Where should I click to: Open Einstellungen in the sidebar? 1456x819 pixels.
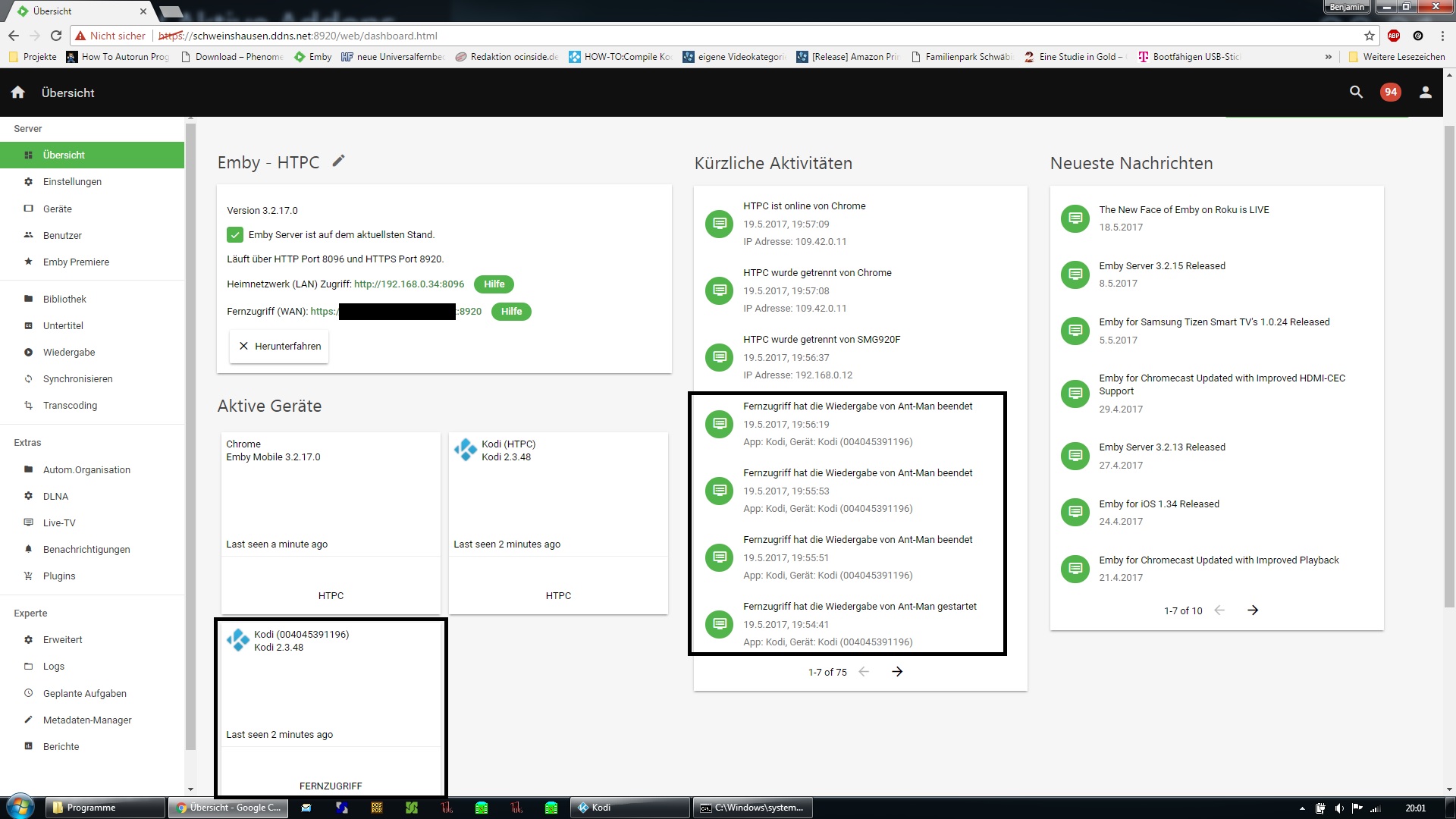click(x=92, y=182)
